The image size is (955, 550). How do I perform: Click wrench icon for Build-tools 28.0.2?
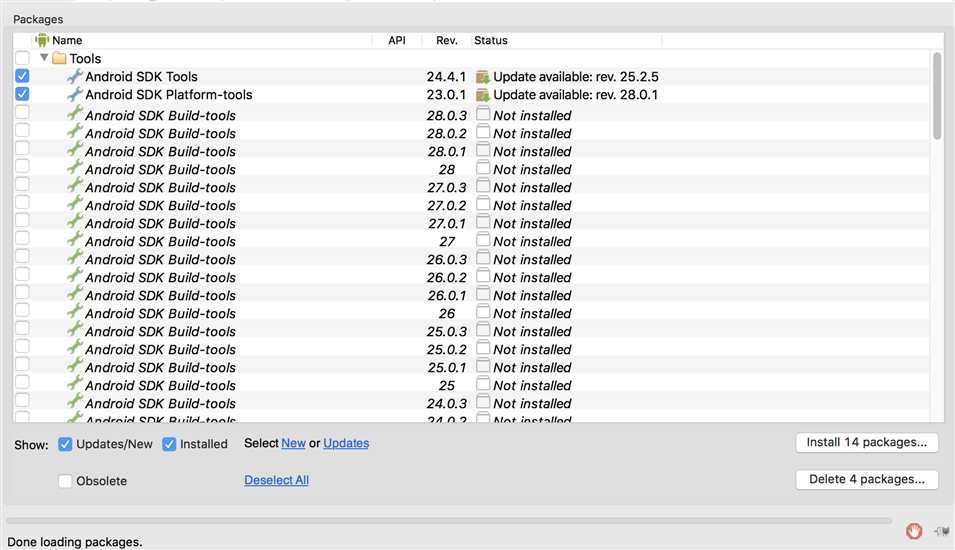click(x=75, y=132)
